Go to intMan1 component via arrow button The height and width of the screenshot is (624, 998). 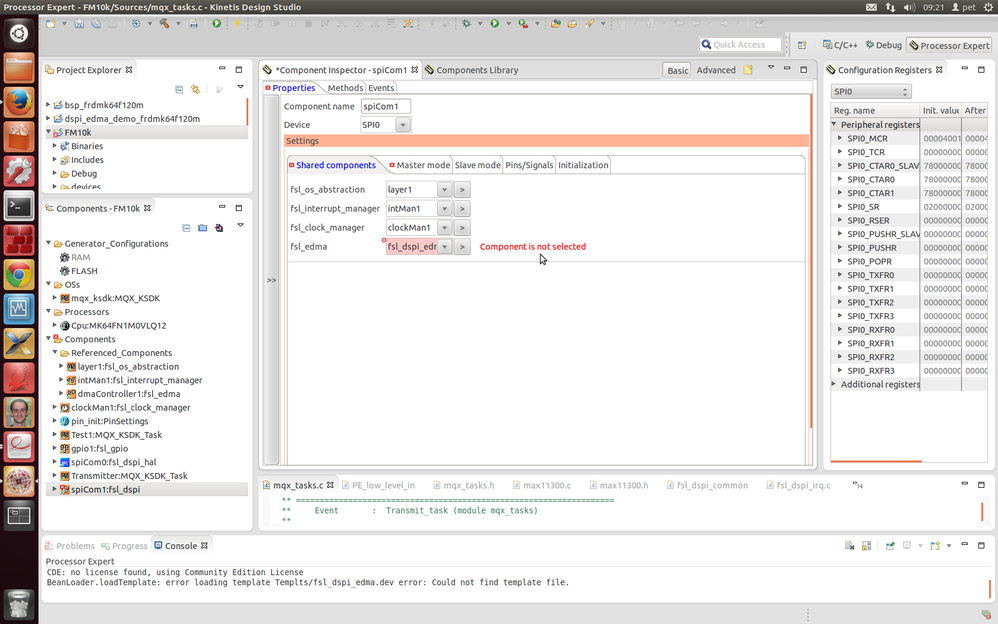tap(462, 208)
